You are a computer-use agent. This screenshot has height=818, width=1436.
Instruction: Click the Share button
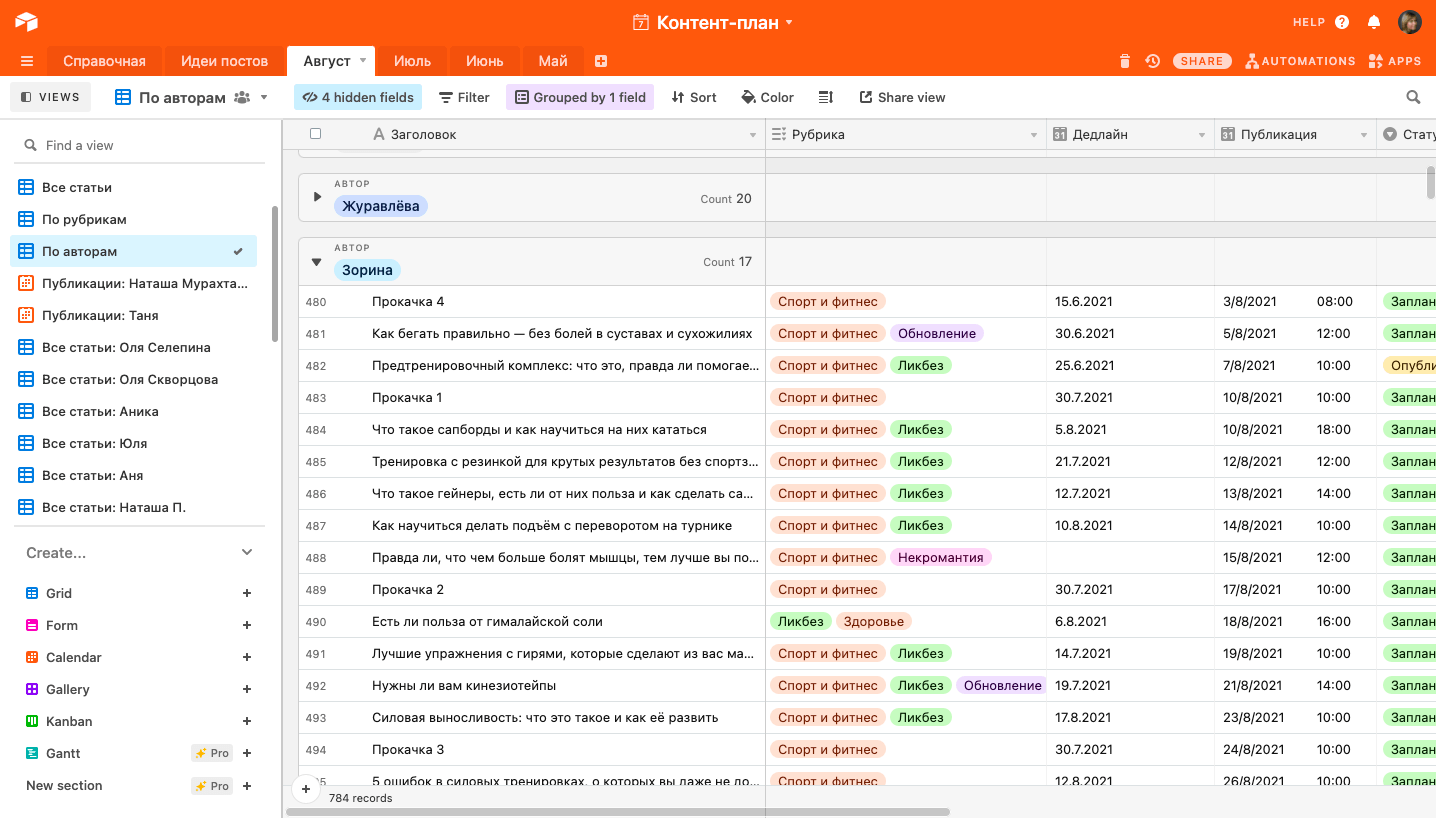pos(1201,61)
